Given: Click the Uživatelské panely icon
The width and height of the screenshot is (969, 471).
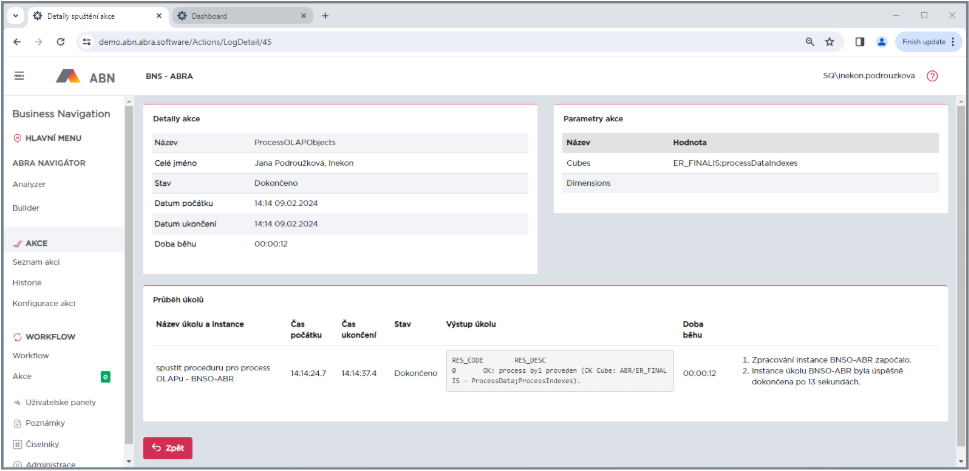Looking at the screenshot, I should click(17, 402).
